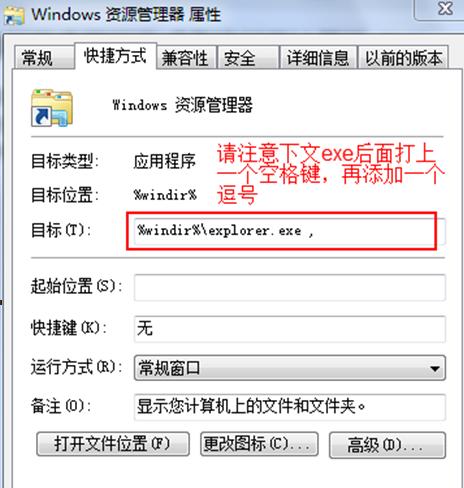Click the 目标(T) text field
The width and height of the screenshot is (464, 488).
tap(289, 231)
